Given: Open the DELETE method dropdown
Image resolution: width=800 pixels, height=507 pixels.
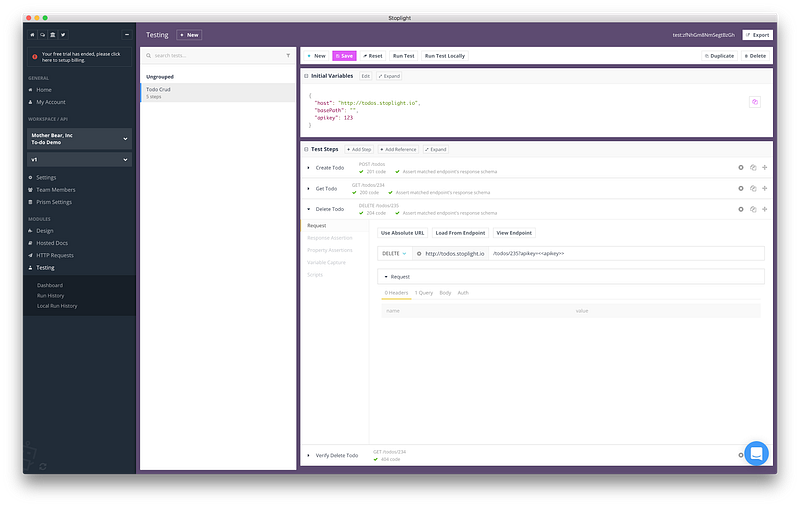Looking at the screenshot, I should 394,254.
